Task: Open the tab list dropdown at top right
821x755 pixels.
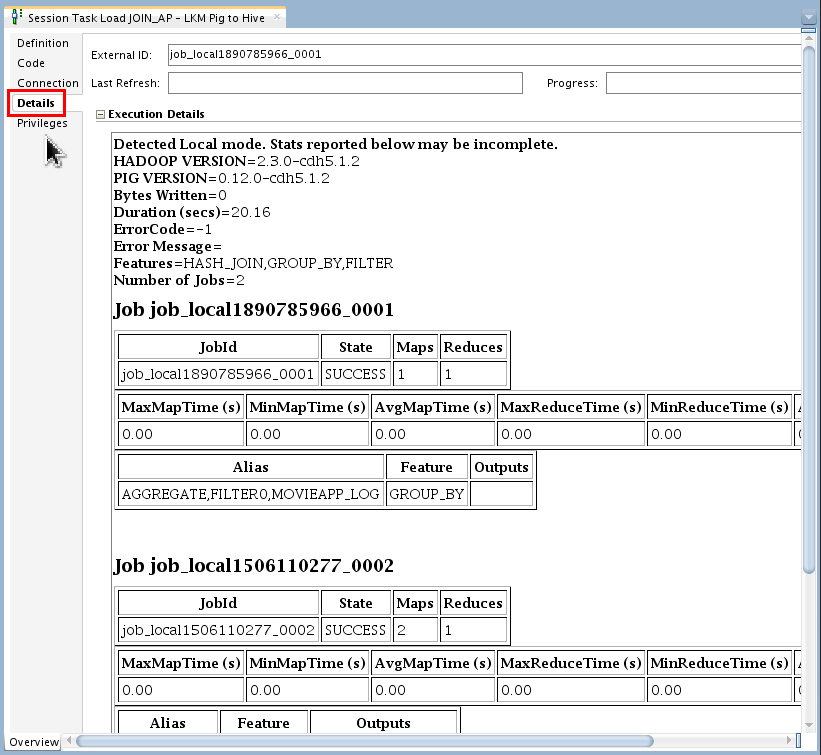Action: coord(809,17)
